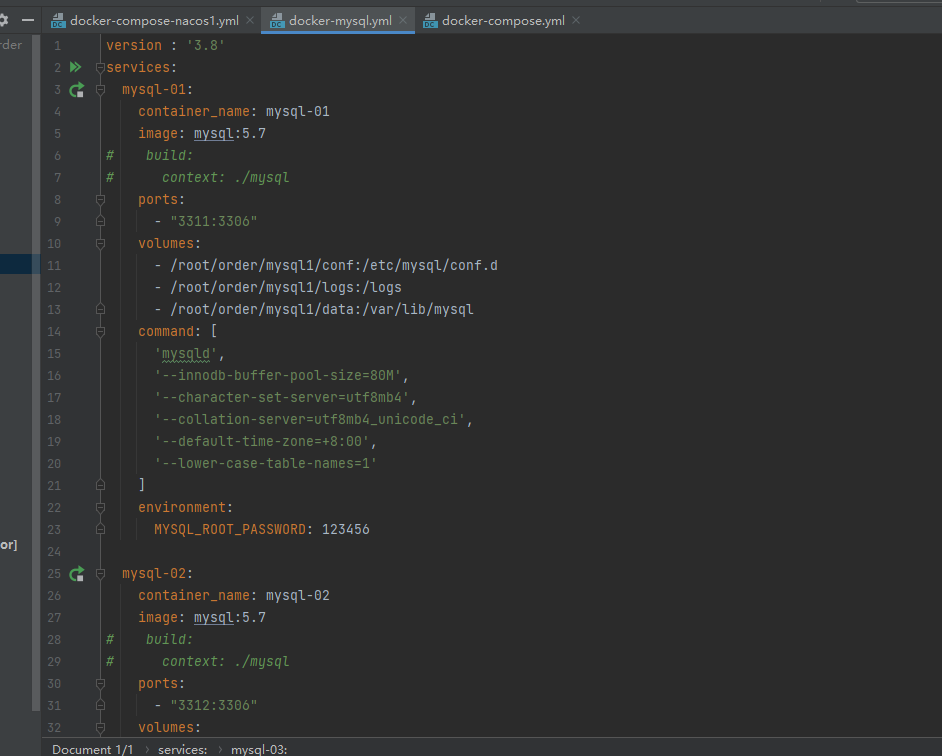Screen dimensions: 942x756
Task: Click '--character-set-server=utf8mb4' argument
Action: 282,398
